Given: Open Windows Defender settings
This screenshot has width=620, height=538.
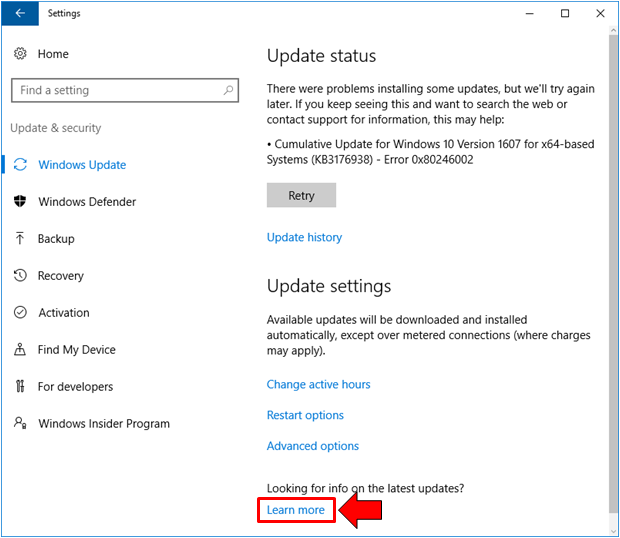Looking at the screenshot, I should click(87, 202).
